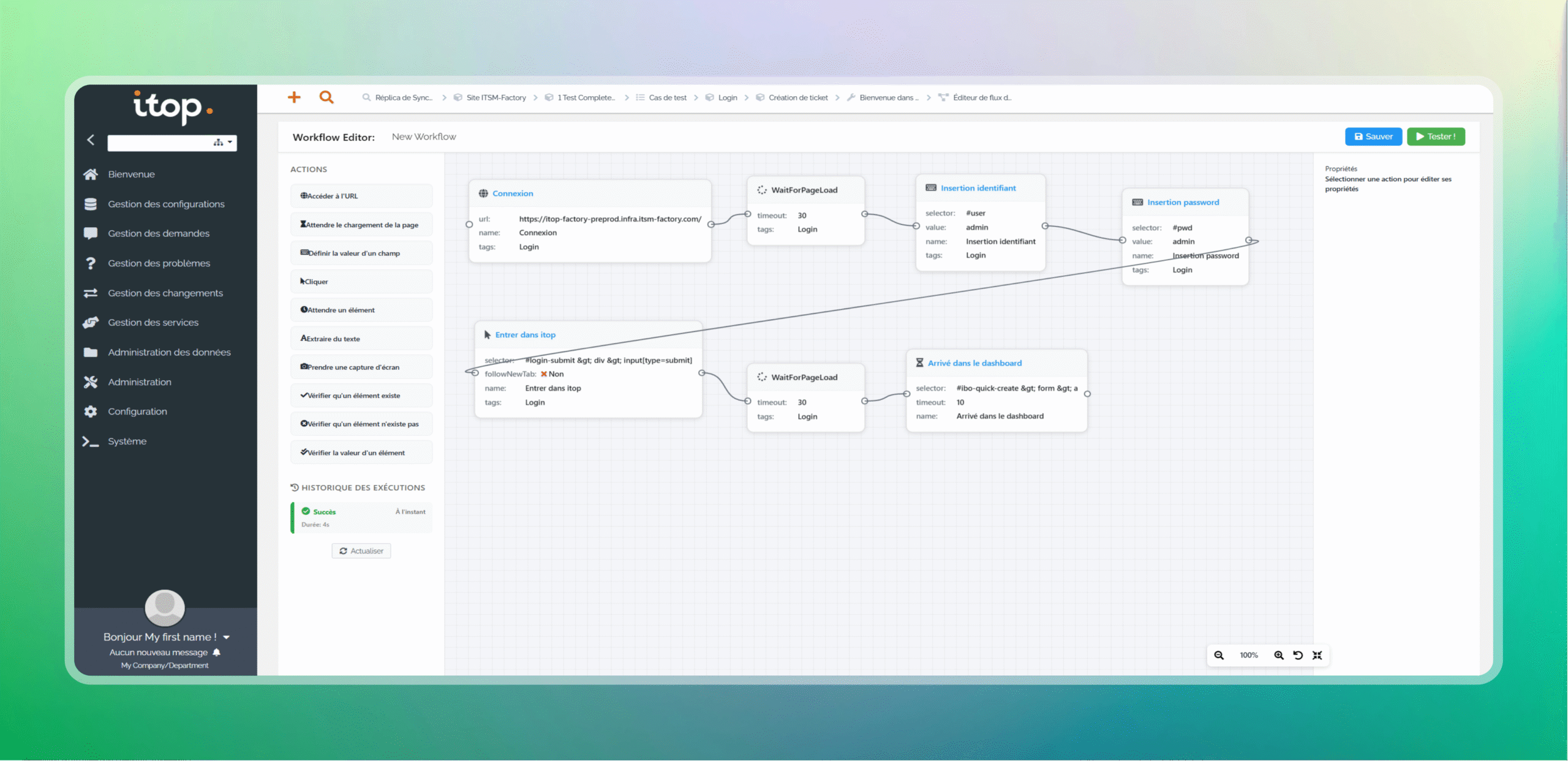Zoom in the workflow canvas
Viewport: 1568px width, 761px height.
point(1278,655)
